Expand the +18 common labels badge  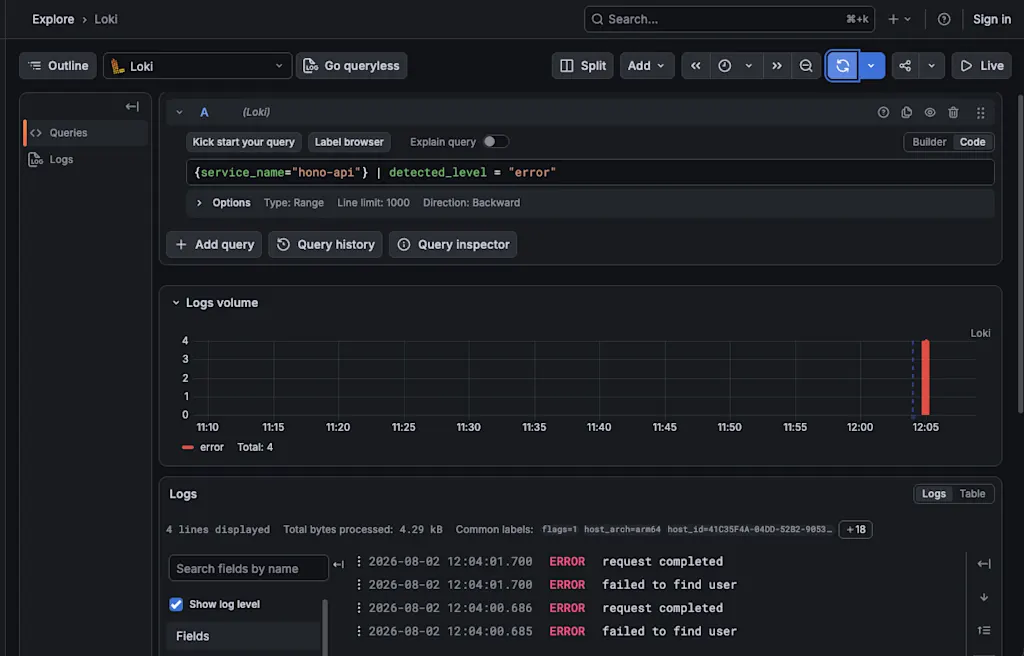pyautogui.click(x=856, y=530)
